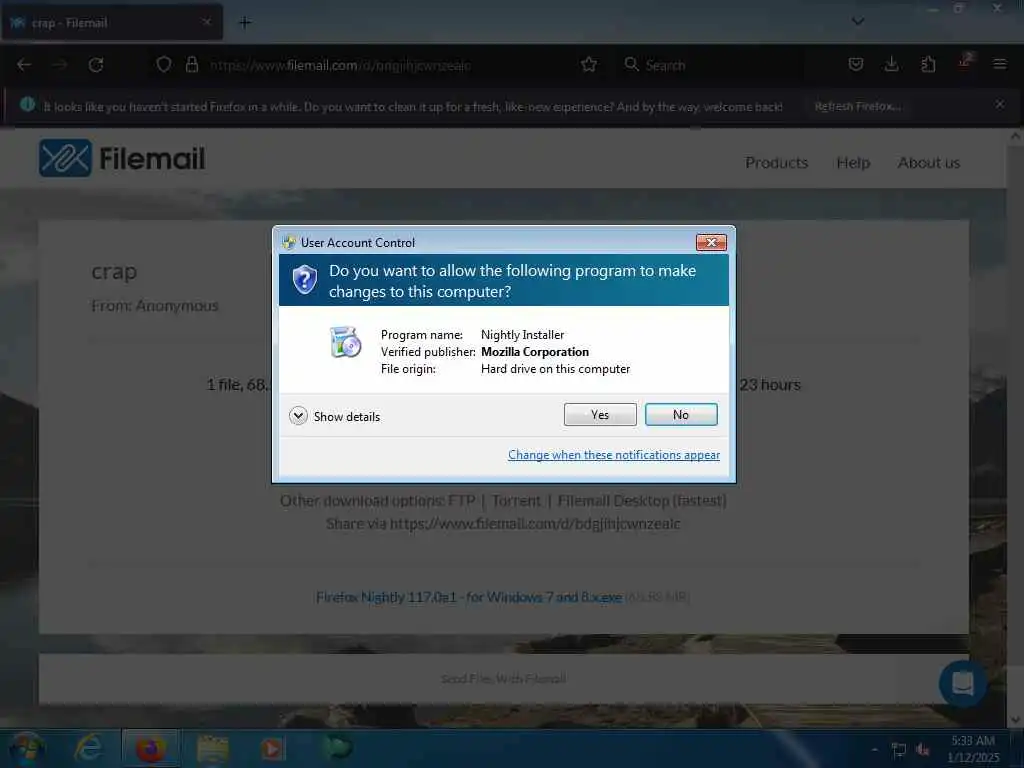Screen dimensions: 1024x768
Task: Select the crap - Filemail tab
Action: click(x=112, y=23)
